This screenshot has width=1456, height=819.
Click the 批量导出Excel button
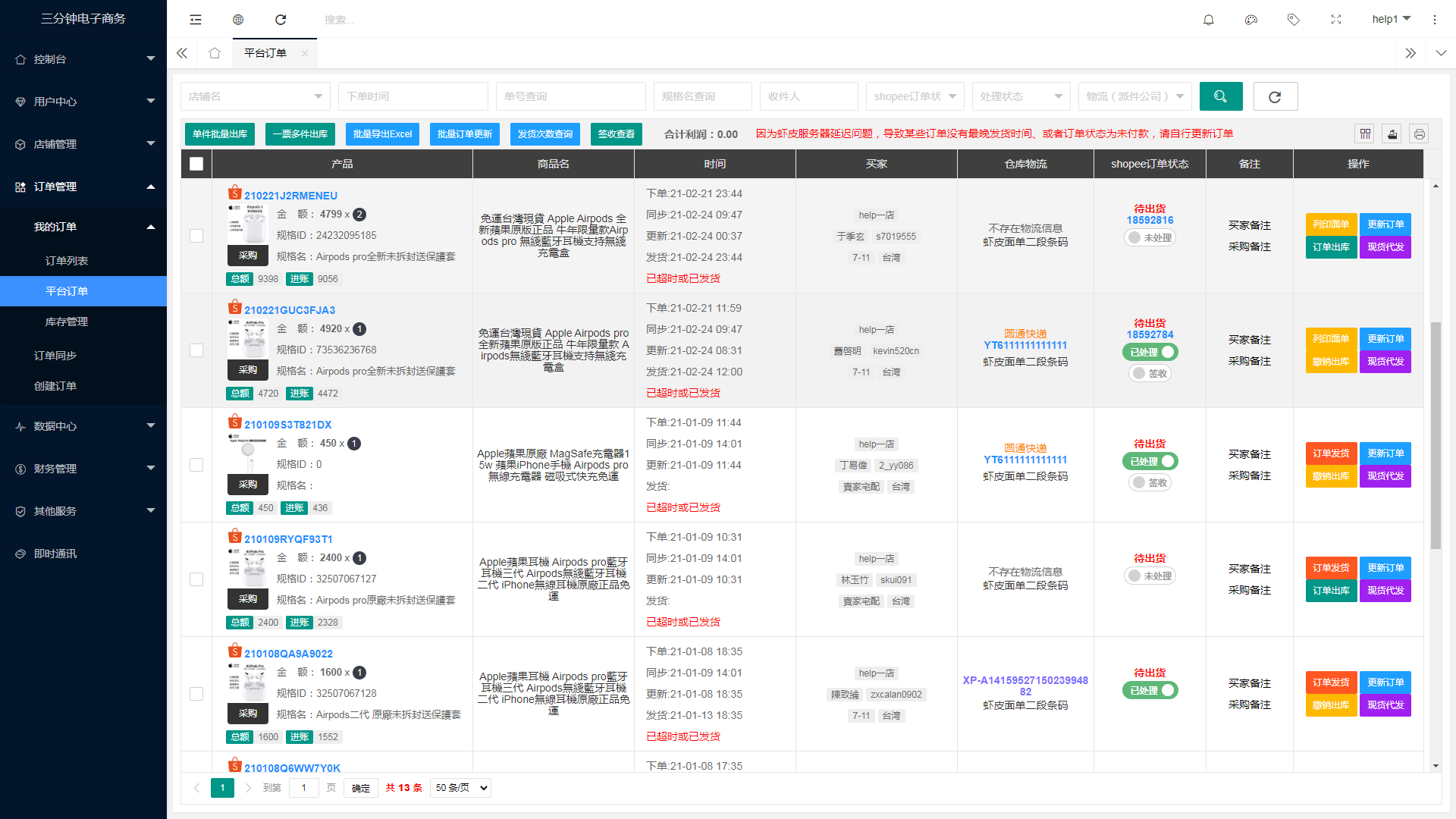[382, 134]
